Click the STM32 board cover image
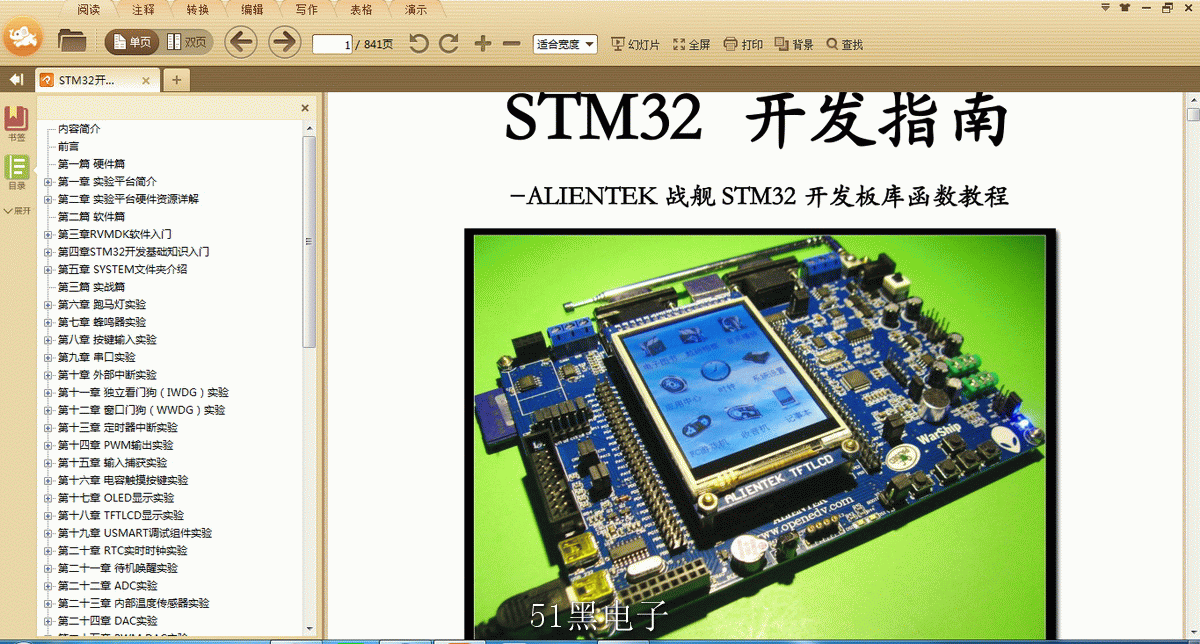This screenshot has width=1200, height=644. [x=760, y=436]
